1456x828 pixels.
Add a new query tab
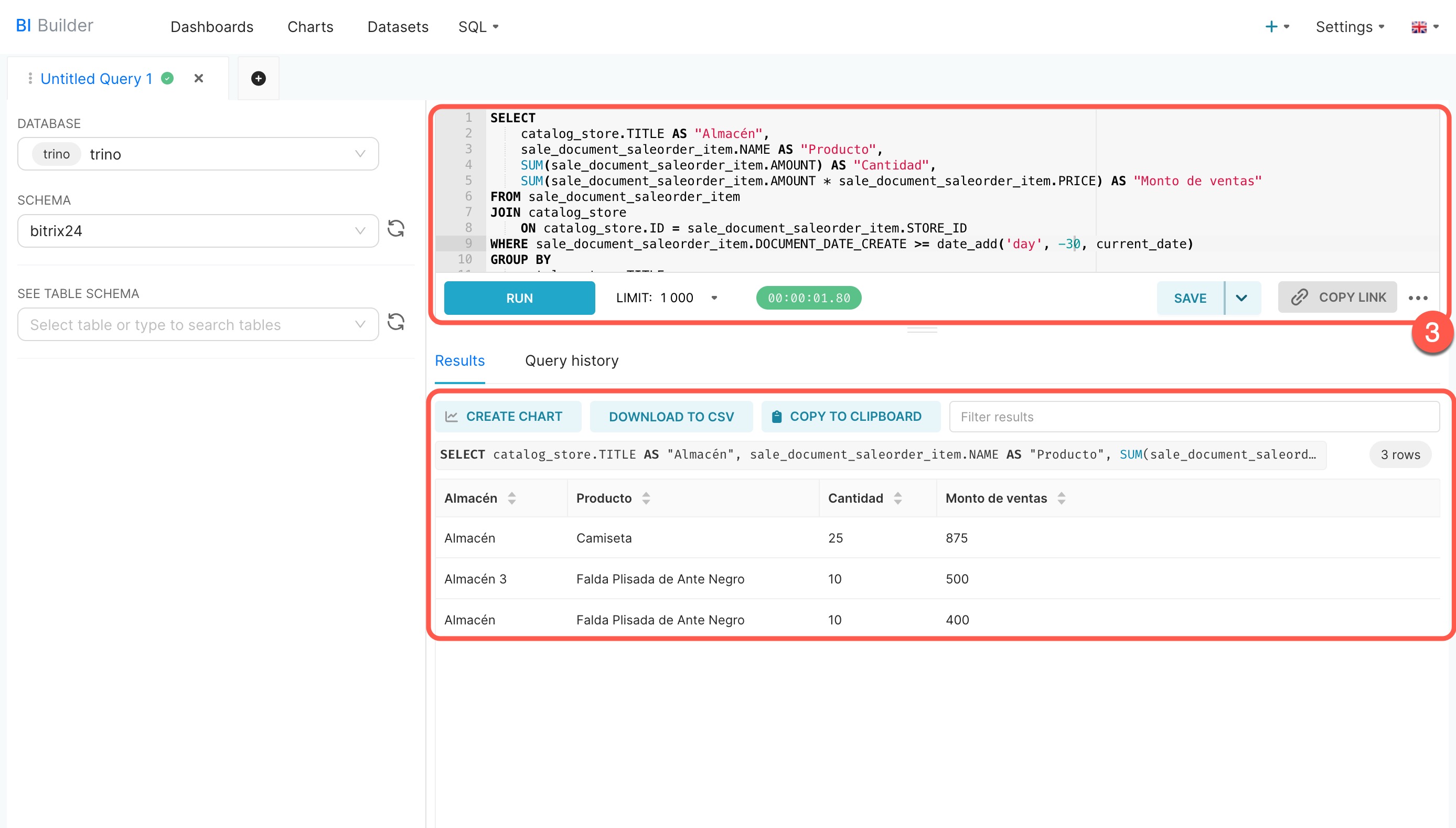(x=258, y=79)
